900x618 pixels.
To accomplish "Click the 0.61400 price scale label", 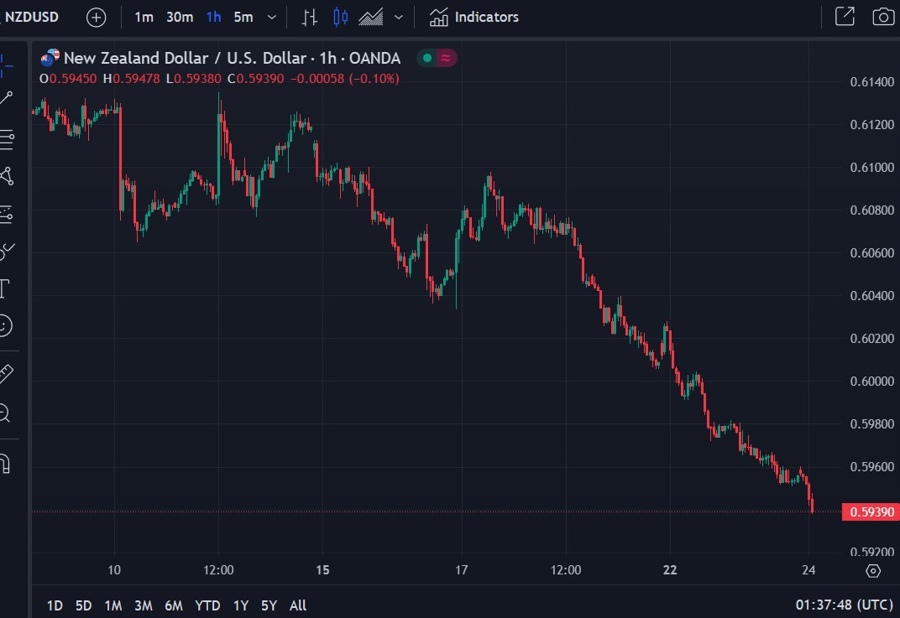I will tap(872, 82).
